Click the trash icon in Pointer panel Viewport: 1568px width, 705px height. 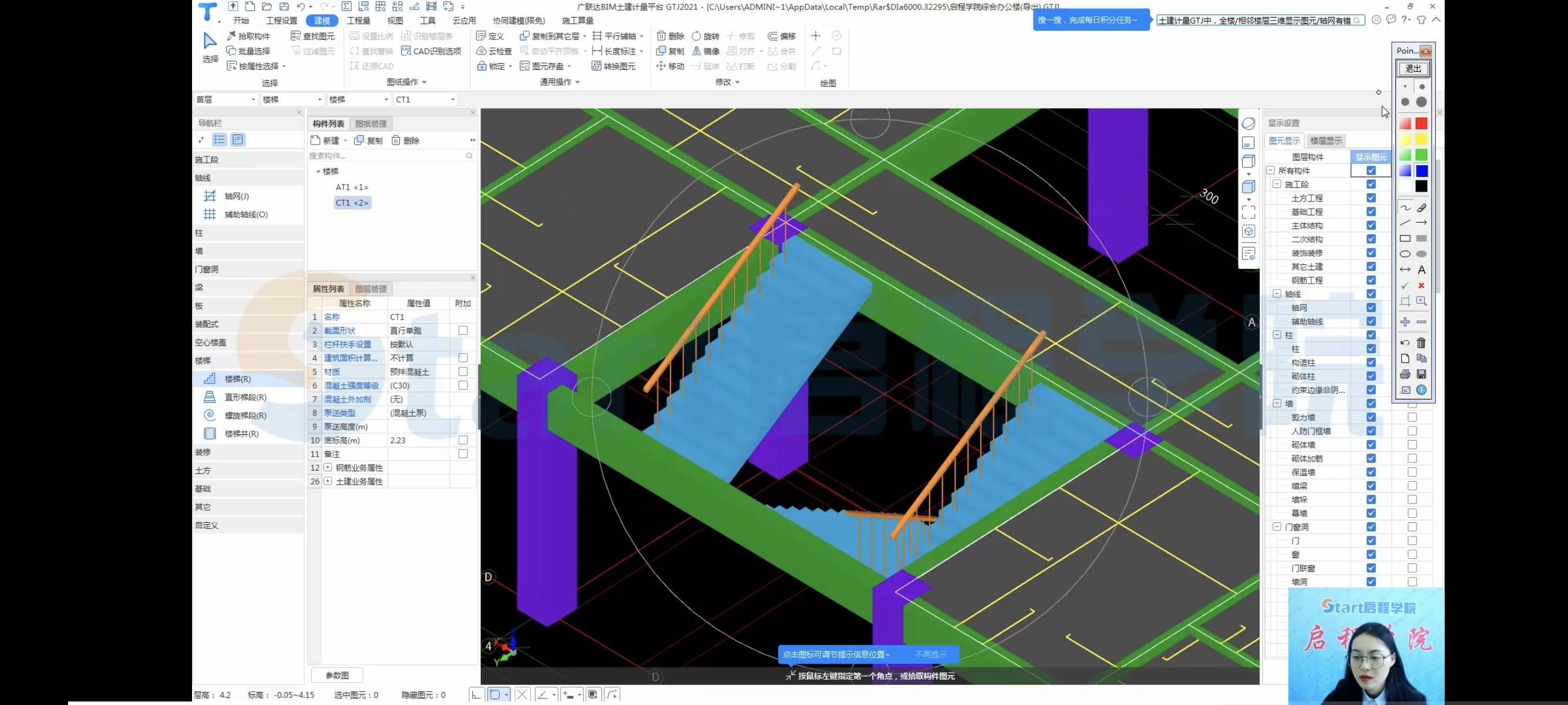[x=1421, y=343]
